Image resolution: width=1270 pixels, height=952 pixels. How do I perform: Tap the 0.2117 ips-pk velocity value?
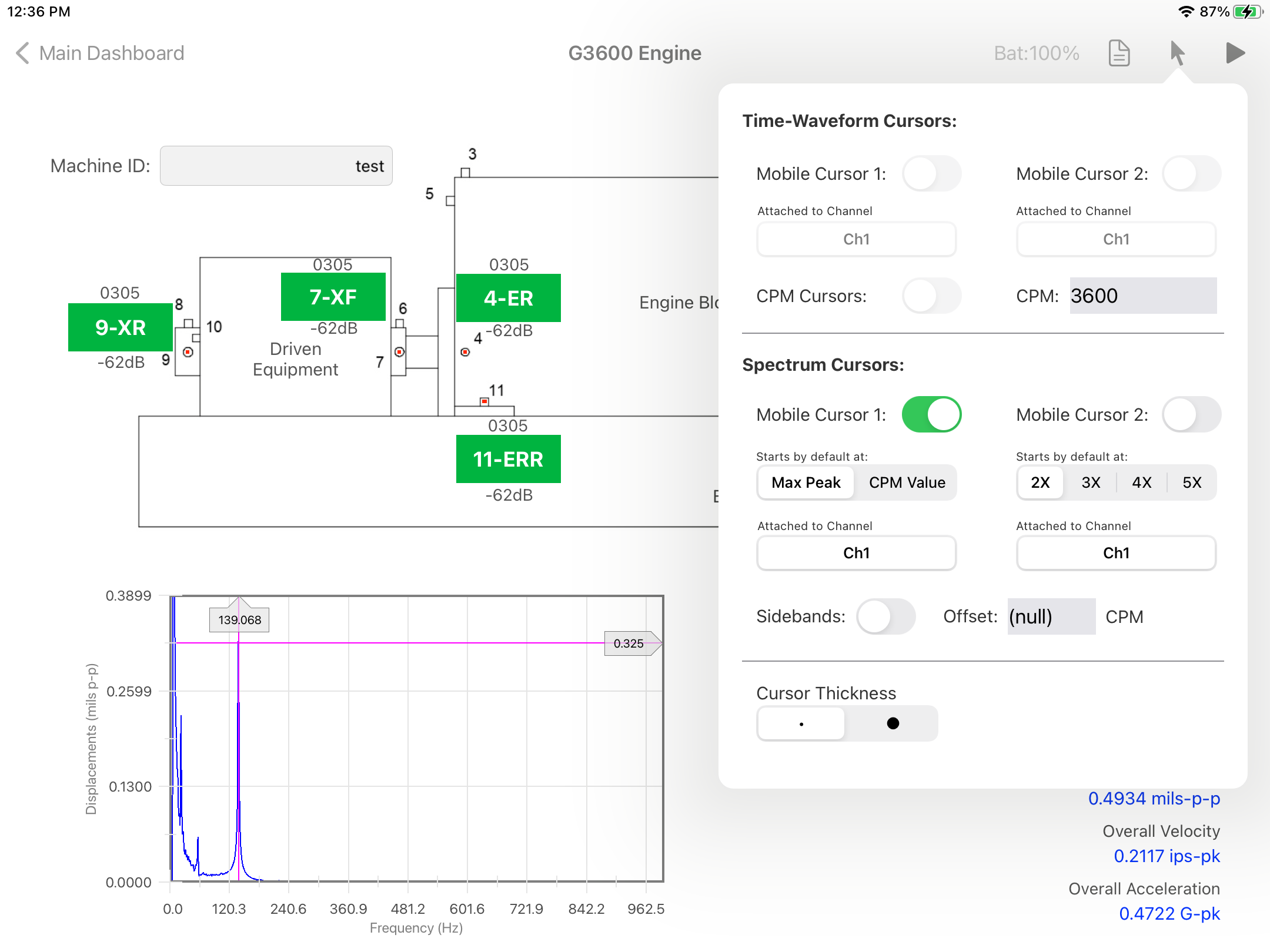click(x=1167, y=856)
